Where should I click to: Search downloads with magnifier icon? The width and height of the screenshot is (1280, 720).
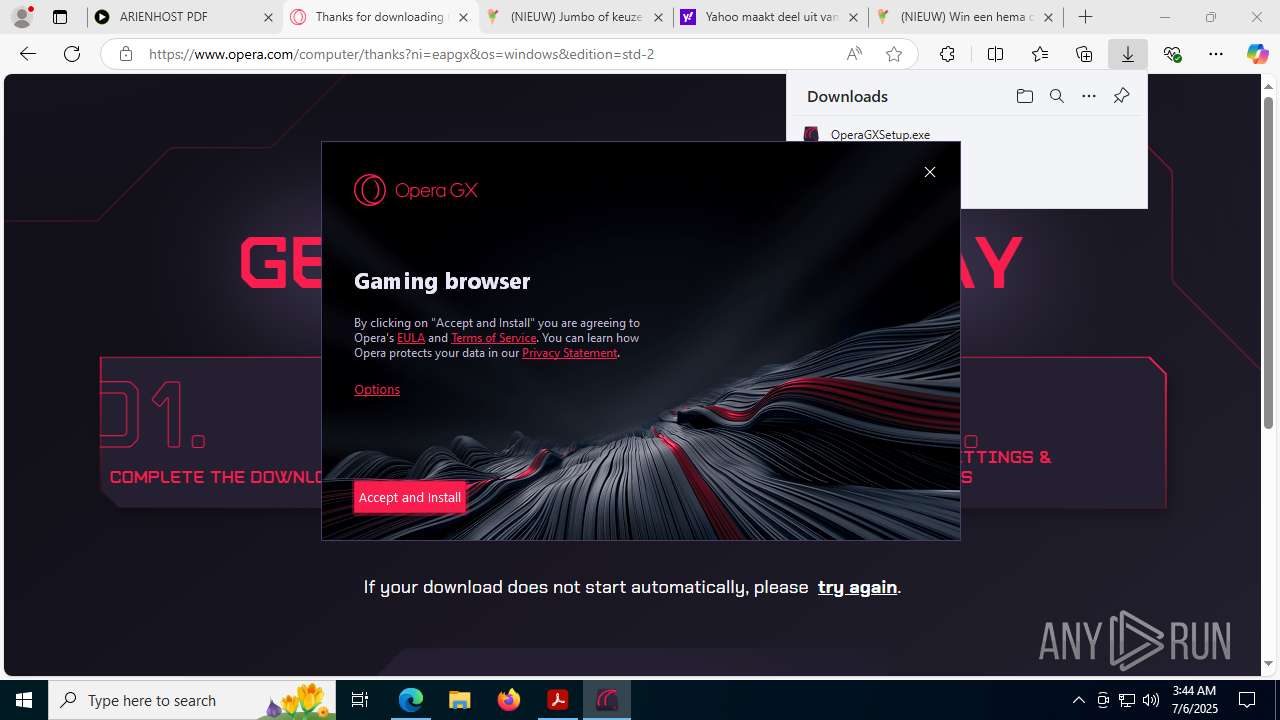click(1056, 96)
